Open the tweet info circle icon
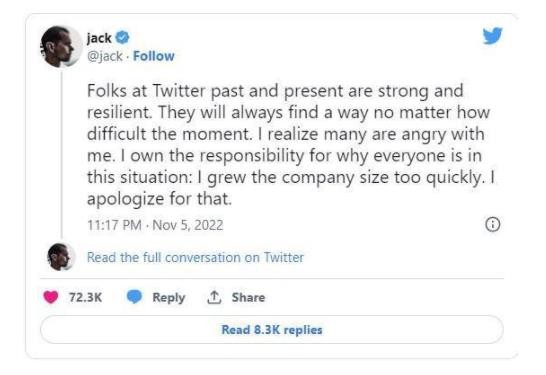The width and height of the screenshot is (546, 375). click(492, 225)
